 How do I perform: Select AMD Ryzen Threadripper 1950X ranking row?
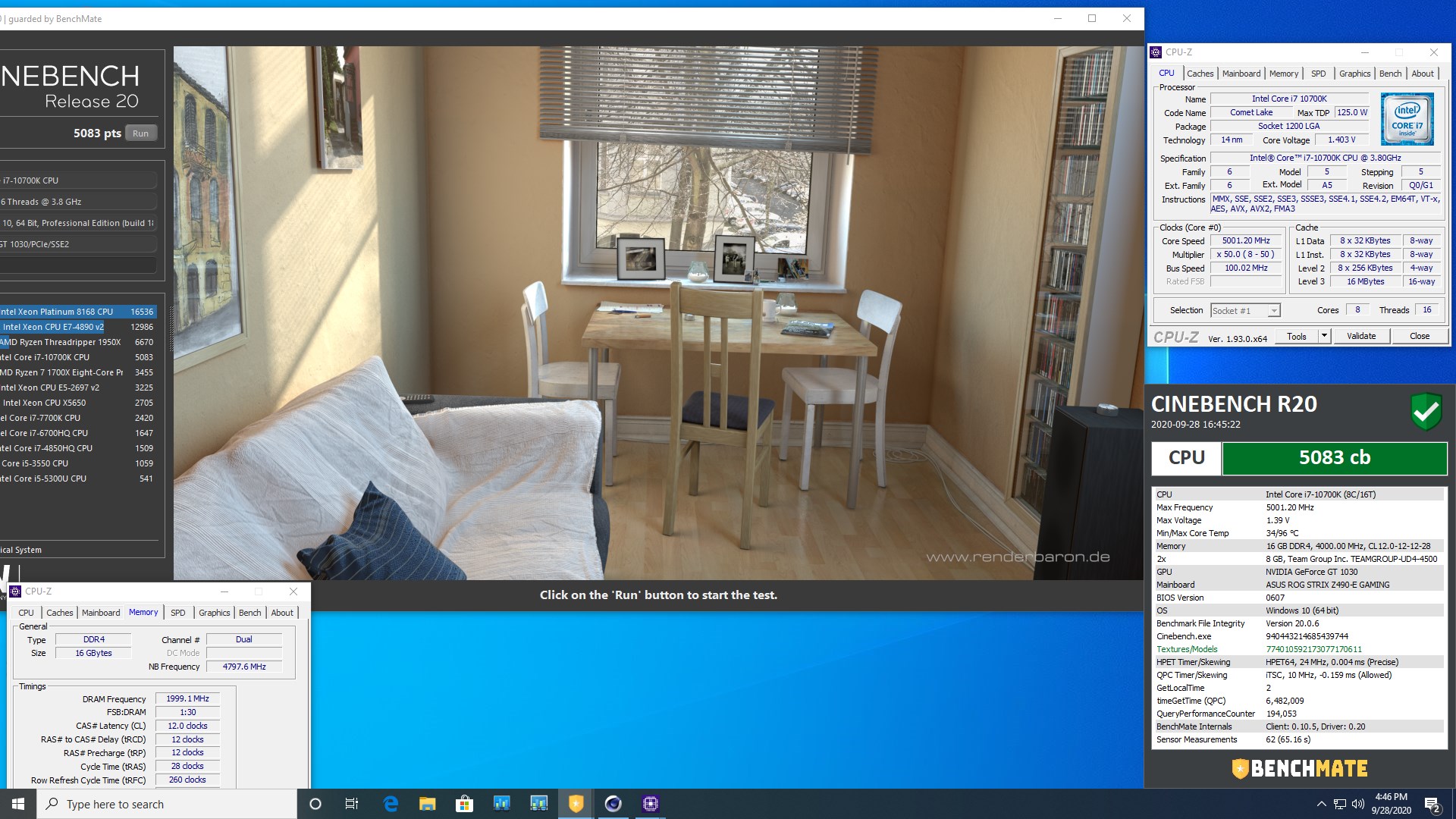[x=78, y=342]
